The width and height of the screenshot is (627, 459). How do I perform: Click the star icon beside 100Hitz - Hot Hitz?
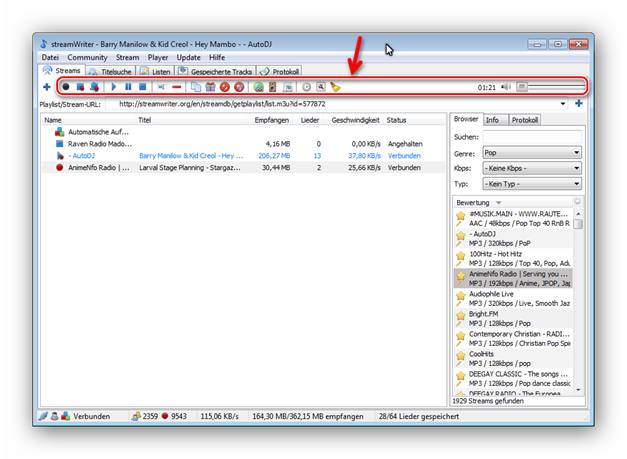[x=461, y=255]
